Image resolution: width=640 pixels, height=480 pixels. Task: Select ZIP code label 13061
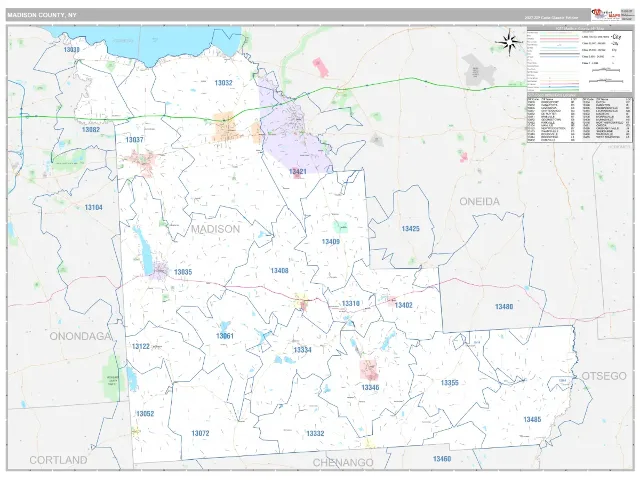click(225, 336)
